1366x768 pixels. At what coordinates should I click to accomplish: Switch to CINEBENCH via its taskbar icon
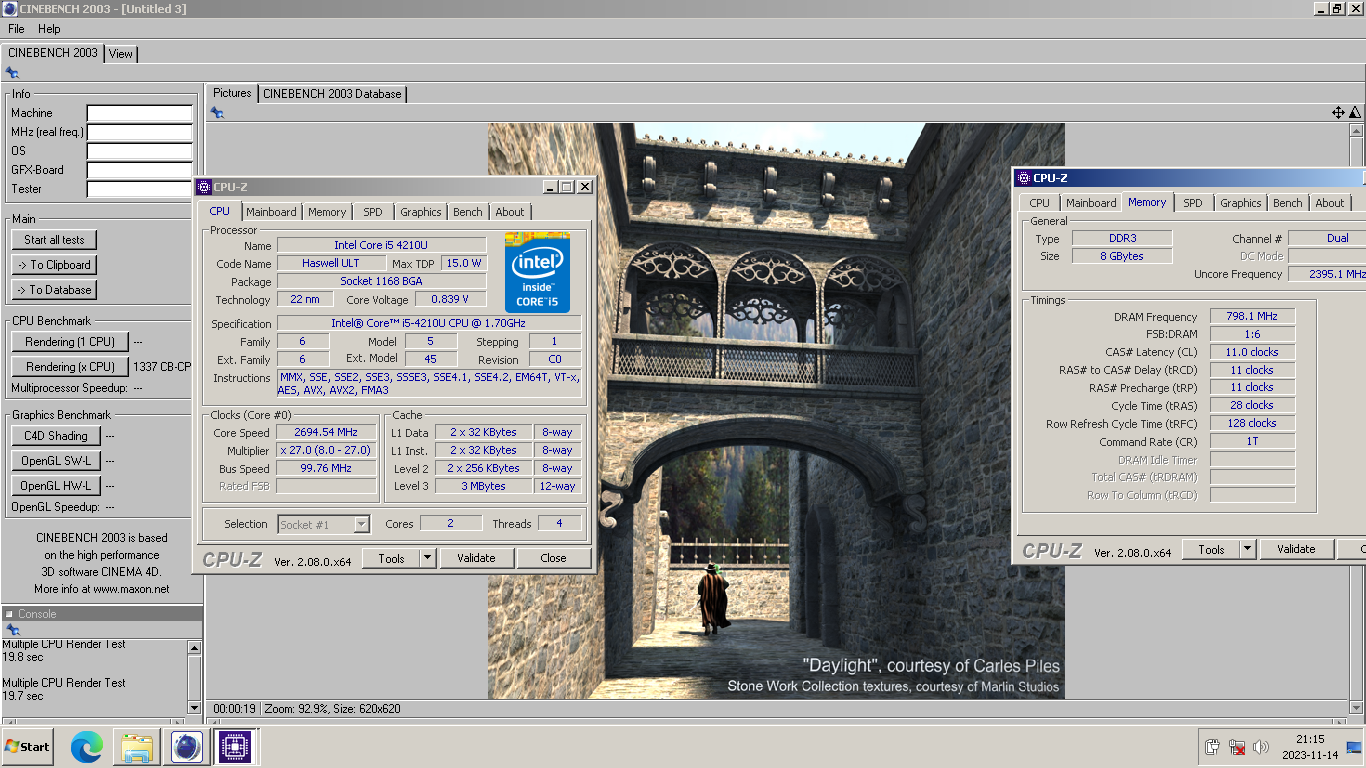point(187,746)
